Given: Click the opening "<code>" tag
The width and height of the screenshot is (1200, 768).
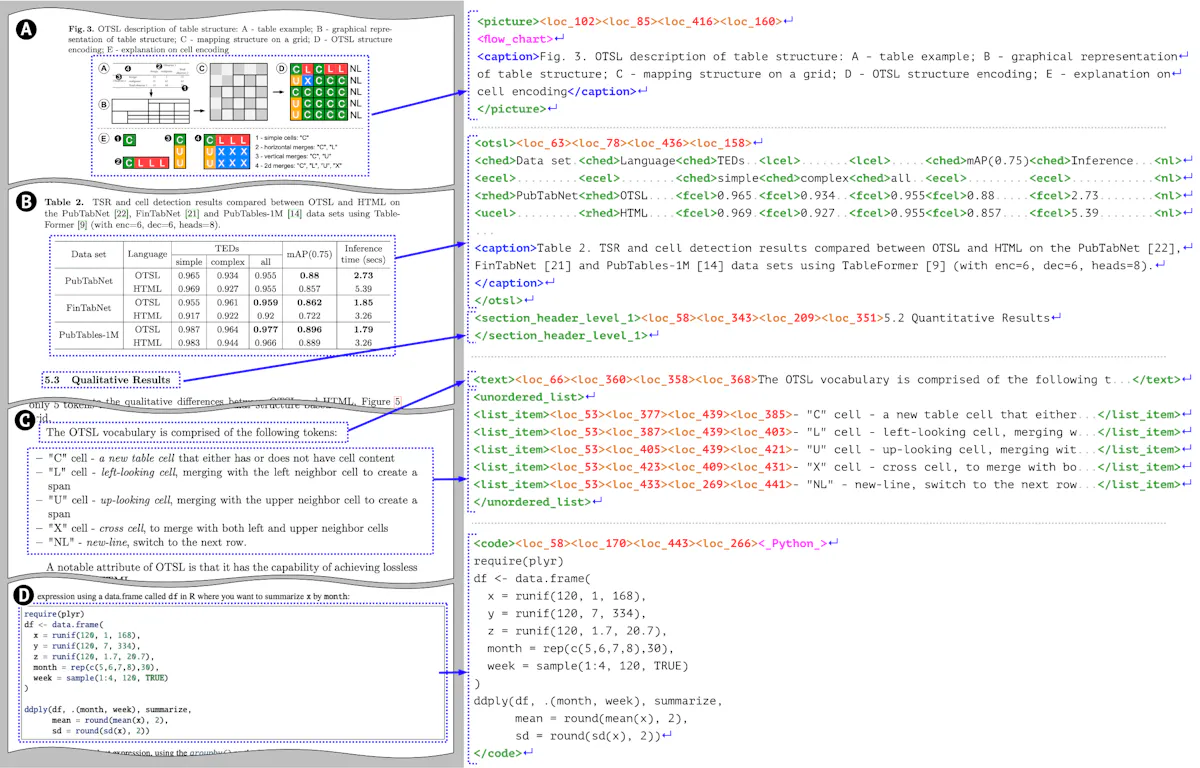Looking at the screenshot, I should click(496, 544).
